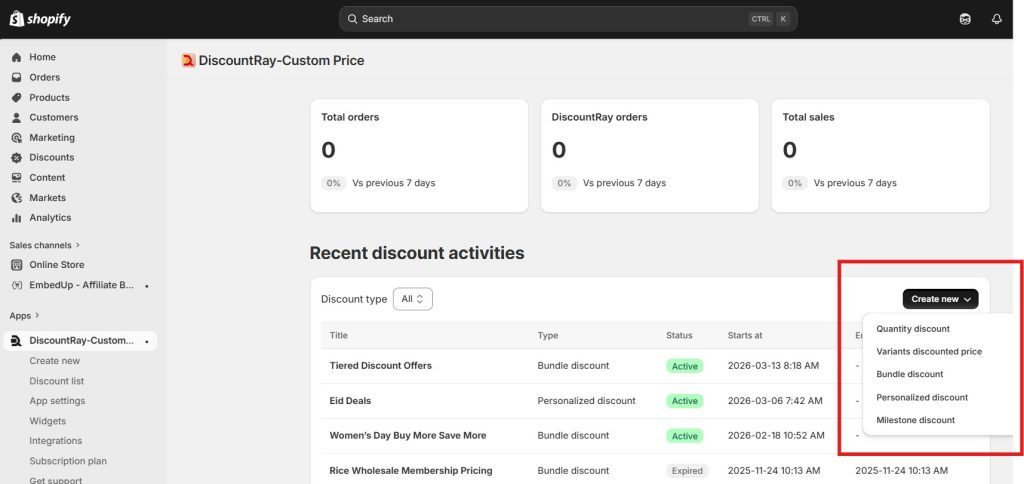The height and width of the screenshot is (484, 1024).
Task: Open Create new in sidebar submenu
Action: (54, 361)
